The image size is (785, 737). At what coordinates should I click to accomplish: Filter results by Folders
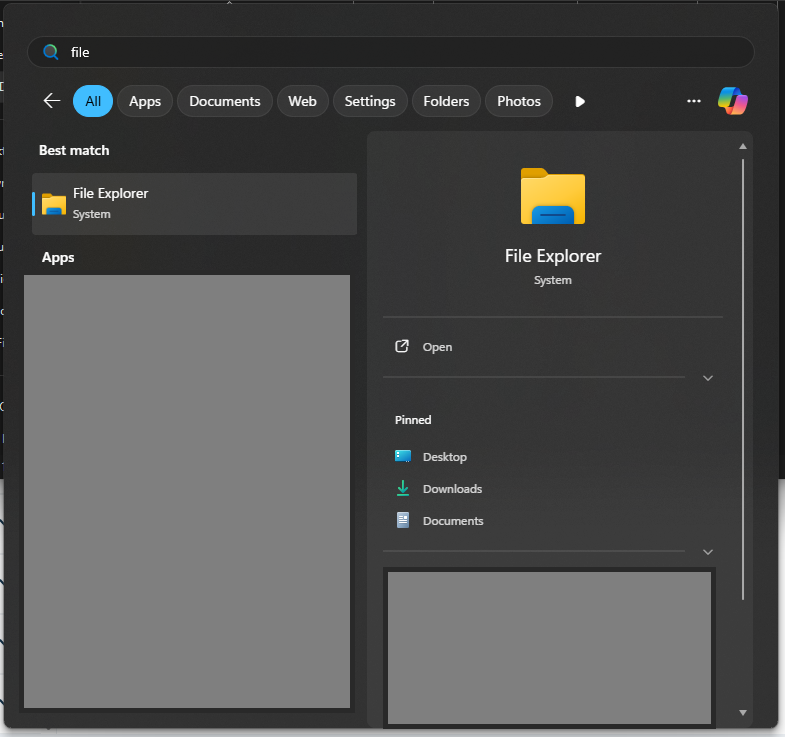(446, 101)
